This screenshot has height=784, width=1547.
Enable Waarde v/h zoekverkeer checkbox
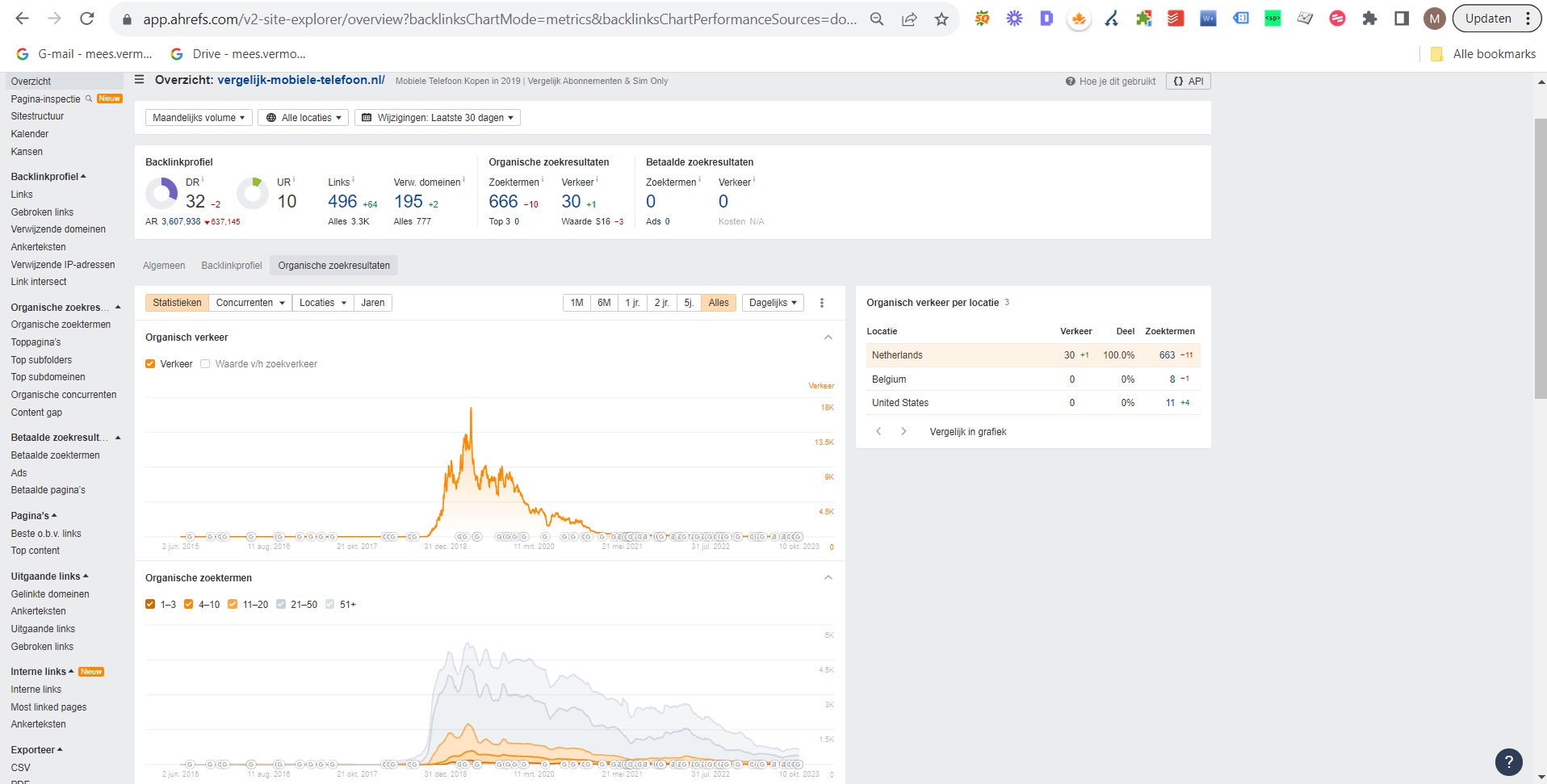click(x=205, y=364)
